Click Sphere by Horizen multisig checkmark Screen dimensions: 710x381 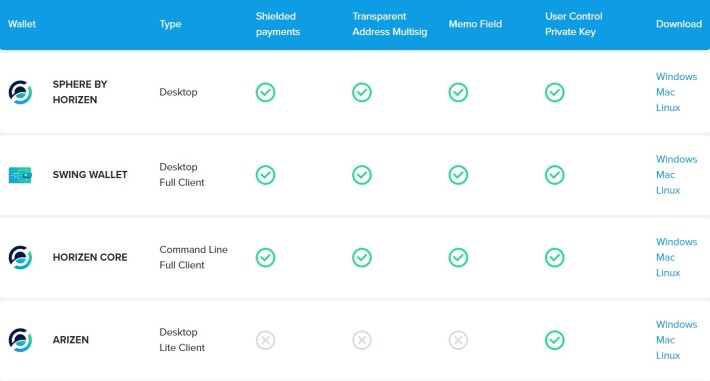tap(362, 92)
